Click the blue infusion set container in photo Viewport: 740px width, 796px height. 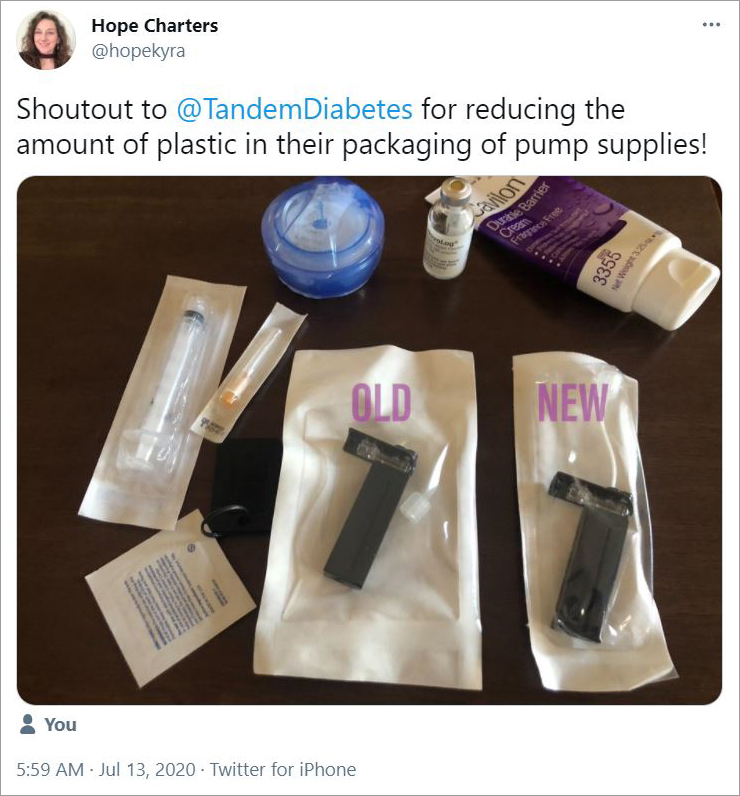coord(323,236)
